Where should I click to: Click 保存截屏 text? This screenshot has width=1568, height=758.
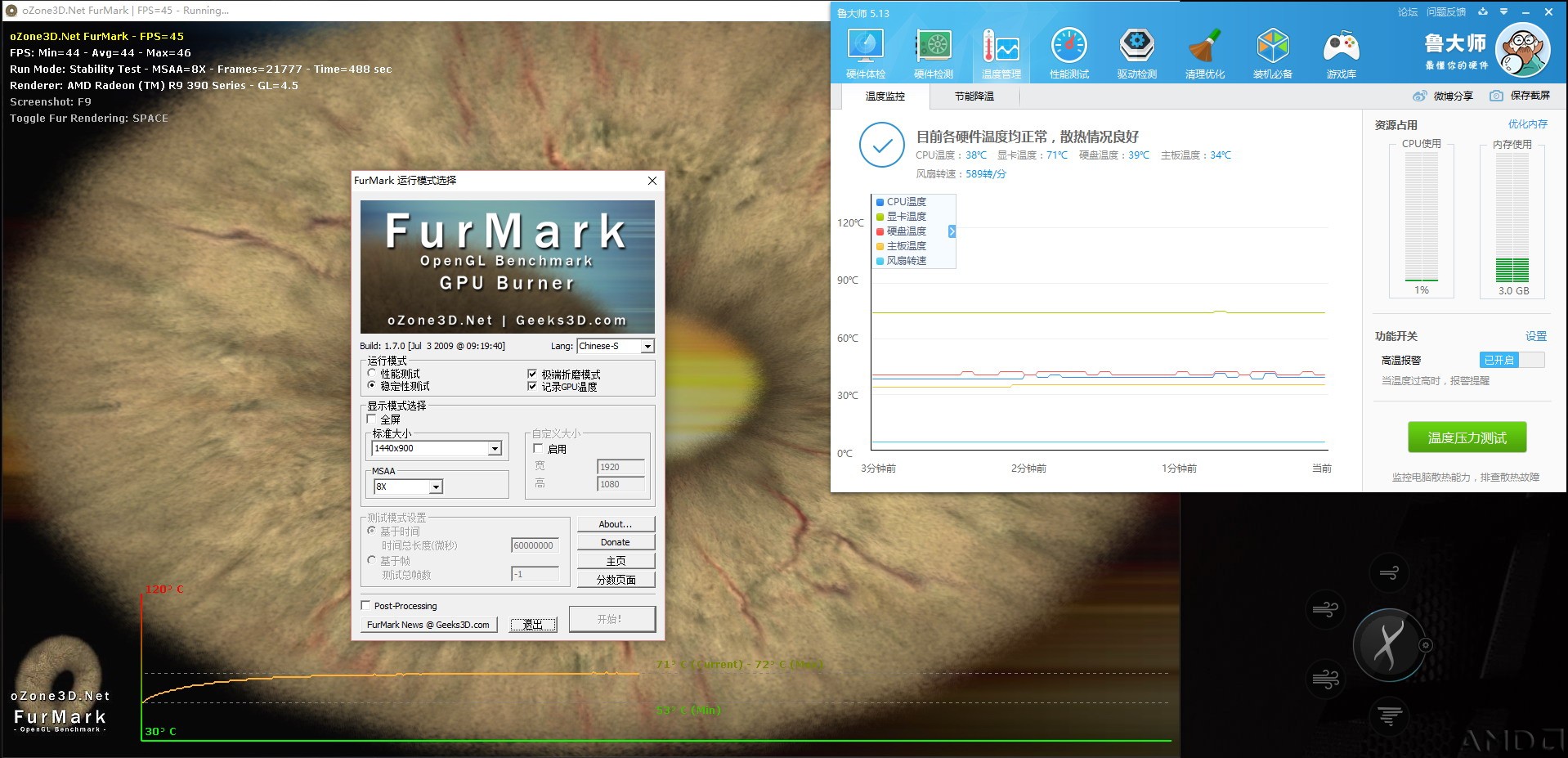(1530, 96)
